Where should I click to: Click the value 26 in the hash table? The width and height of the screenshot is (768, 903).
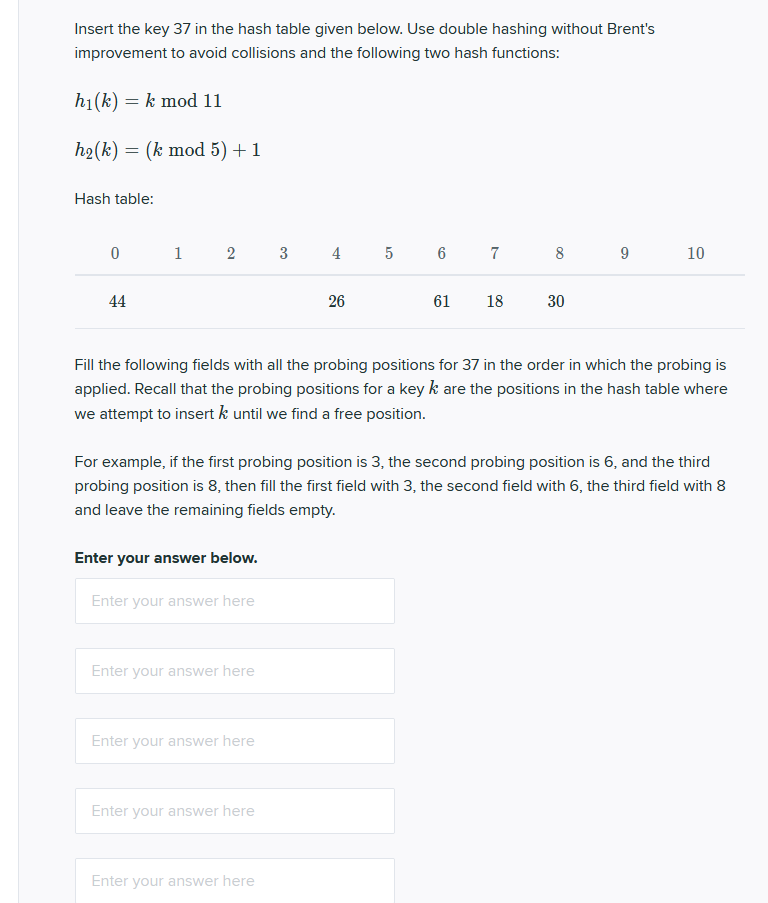point(336,301)
